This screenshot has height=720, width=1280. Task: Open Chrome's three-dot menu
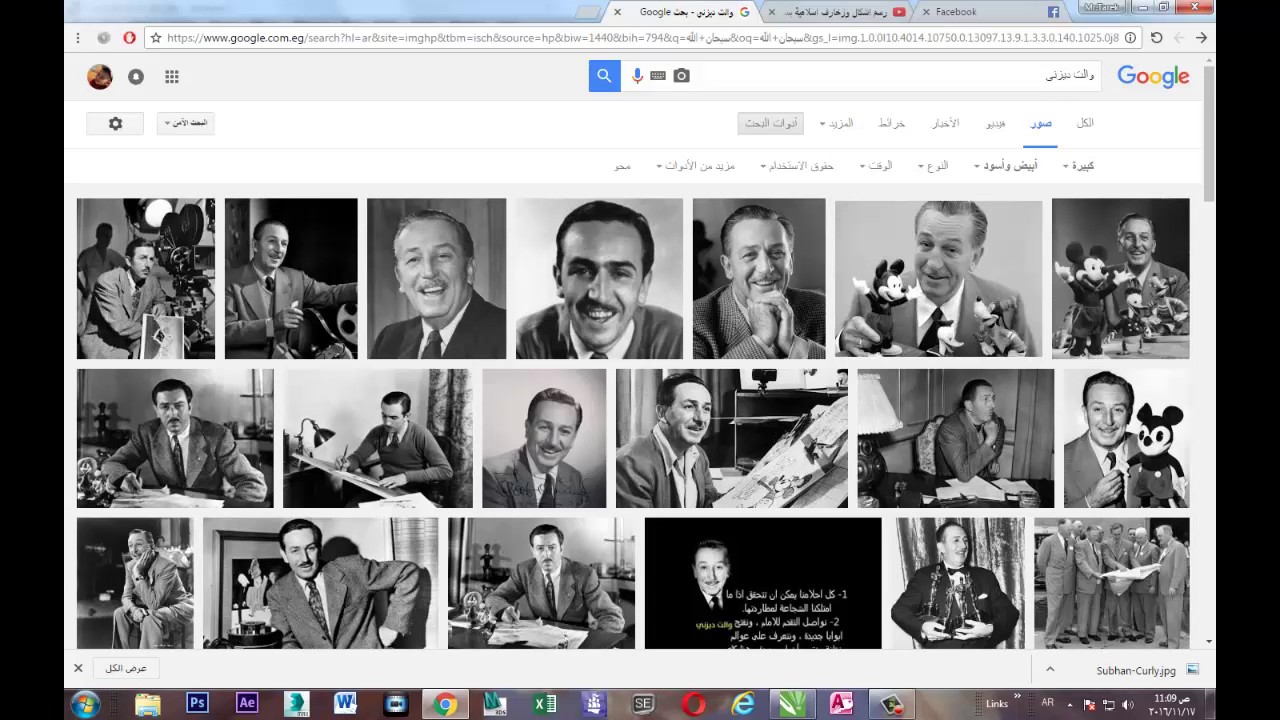pyautogui.click(x=78, y=38)
